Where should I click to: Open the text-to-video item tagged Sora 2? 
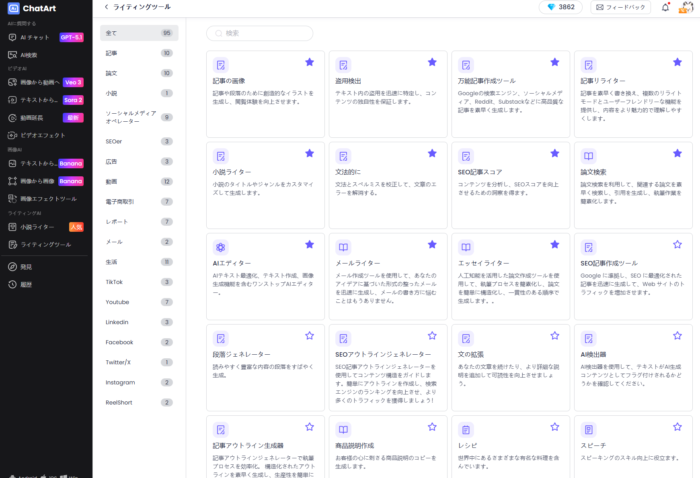[46, 100]
